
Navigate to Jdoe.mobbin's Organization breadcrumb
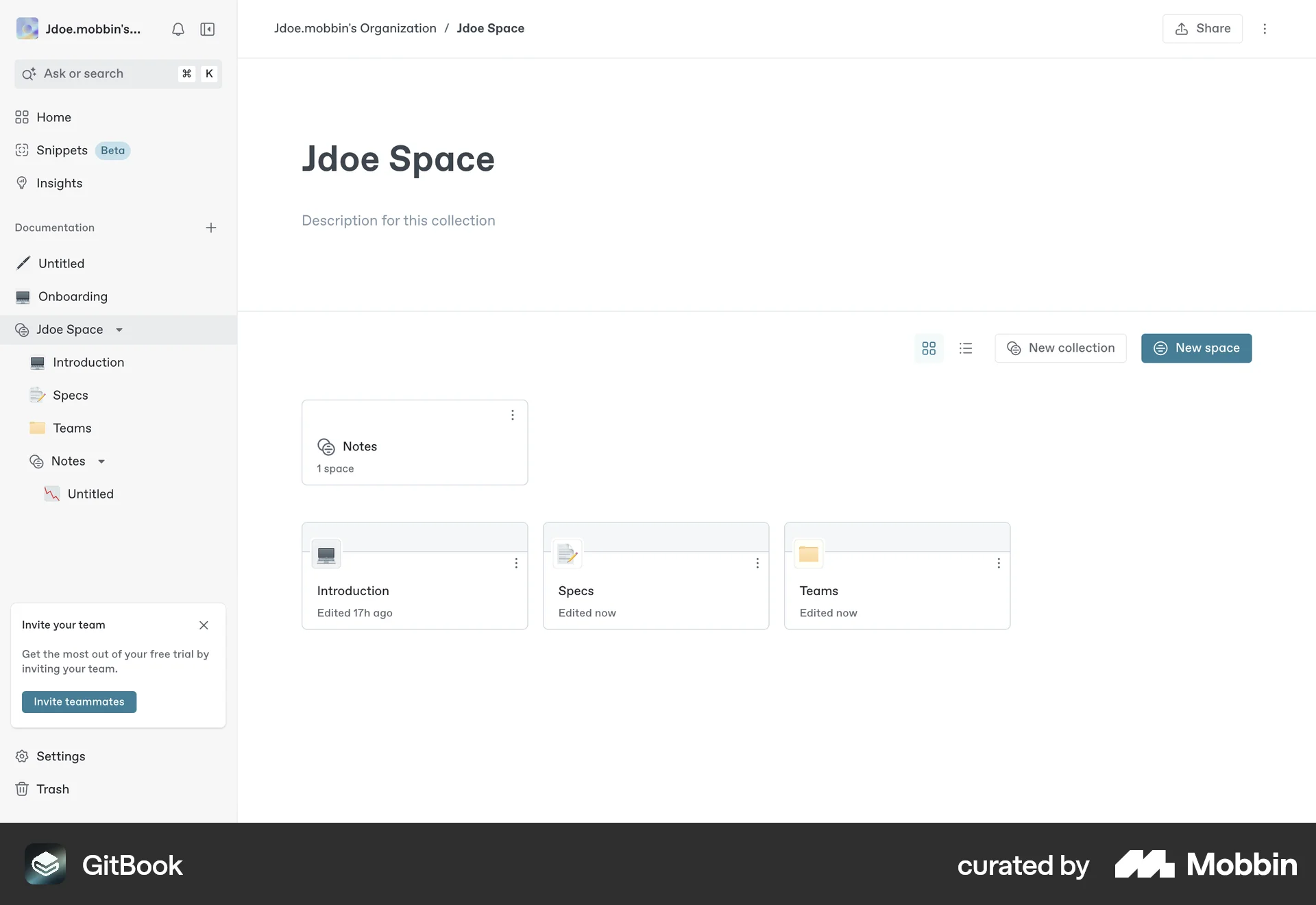point(354,28)
